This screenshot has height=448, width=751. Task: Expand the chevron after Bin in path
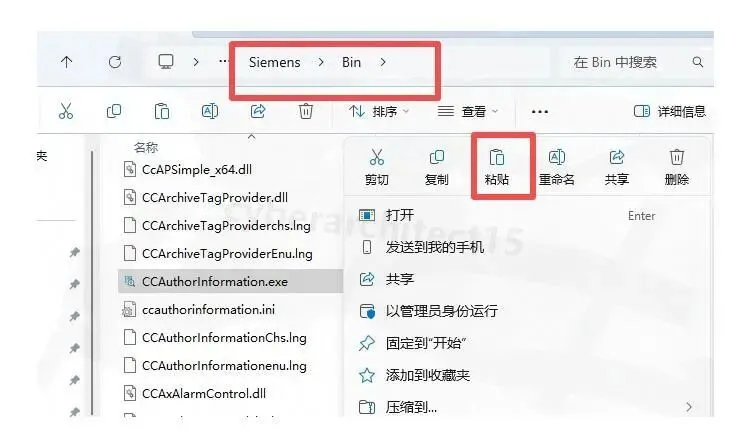click(x=383, y=62)
